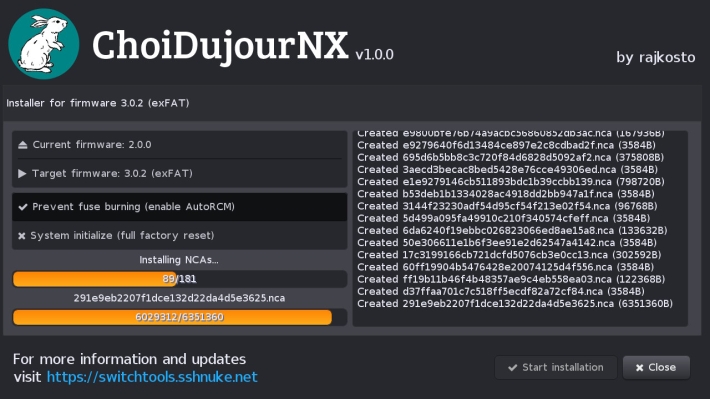Image resolution: width=710 pixels, height=399 pixels.
Task: Click the eject icon beside Current firmware
Action: click(x=23, y=145)
